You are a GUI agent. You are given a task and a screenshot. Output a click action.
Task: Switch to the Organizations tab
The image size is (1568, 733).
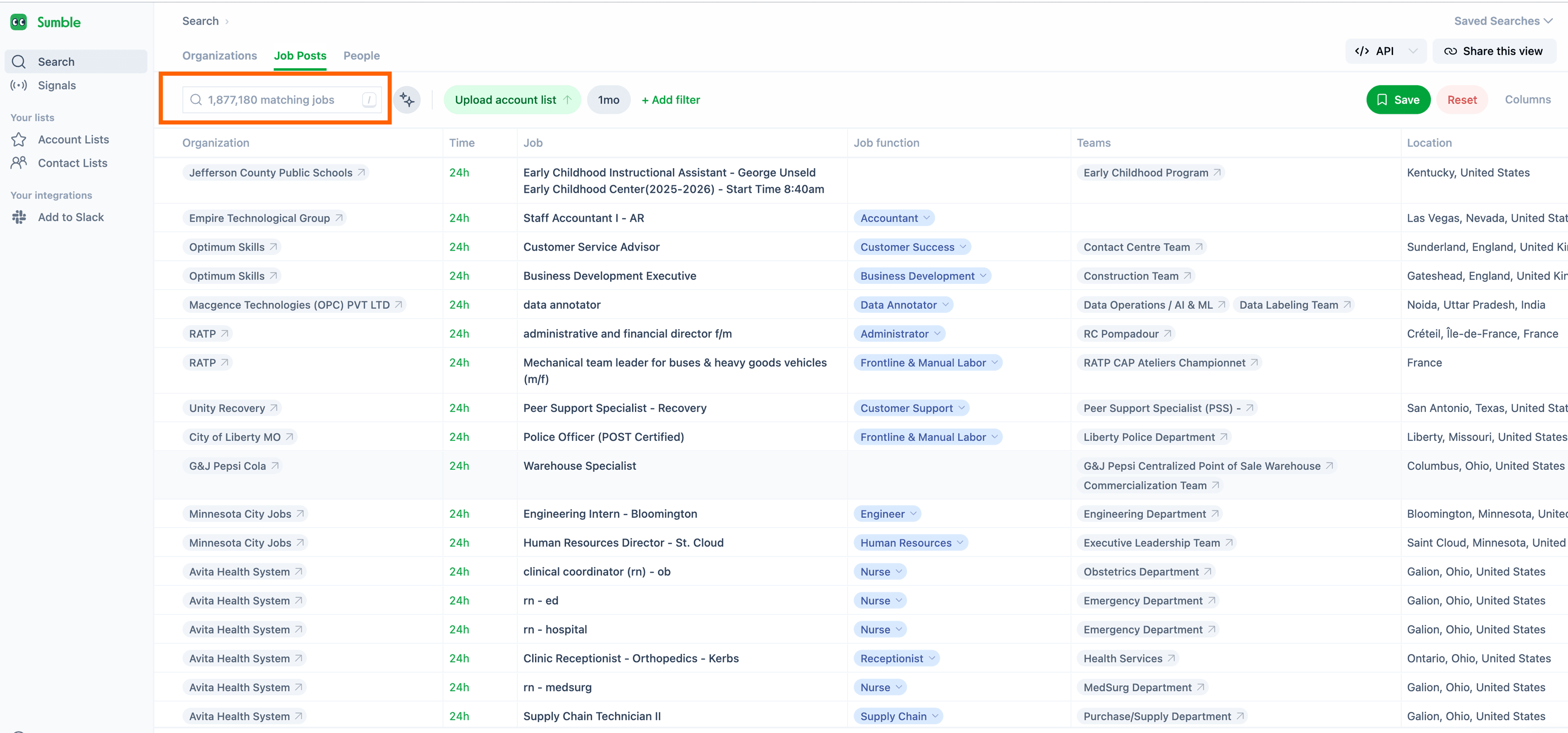(219, 55)
